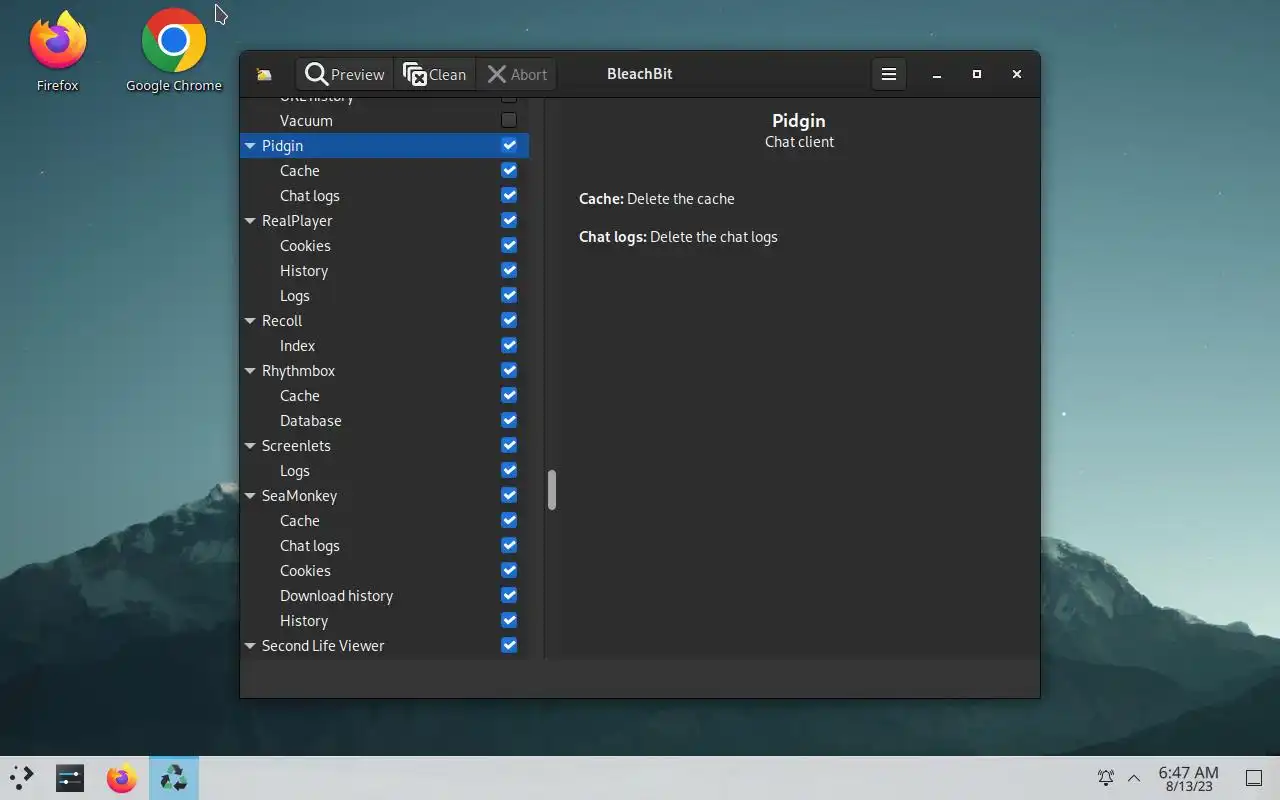The image size is (1280, 800).
Task: Click the notifications bell in system tray
Action: pos(1106,778)
